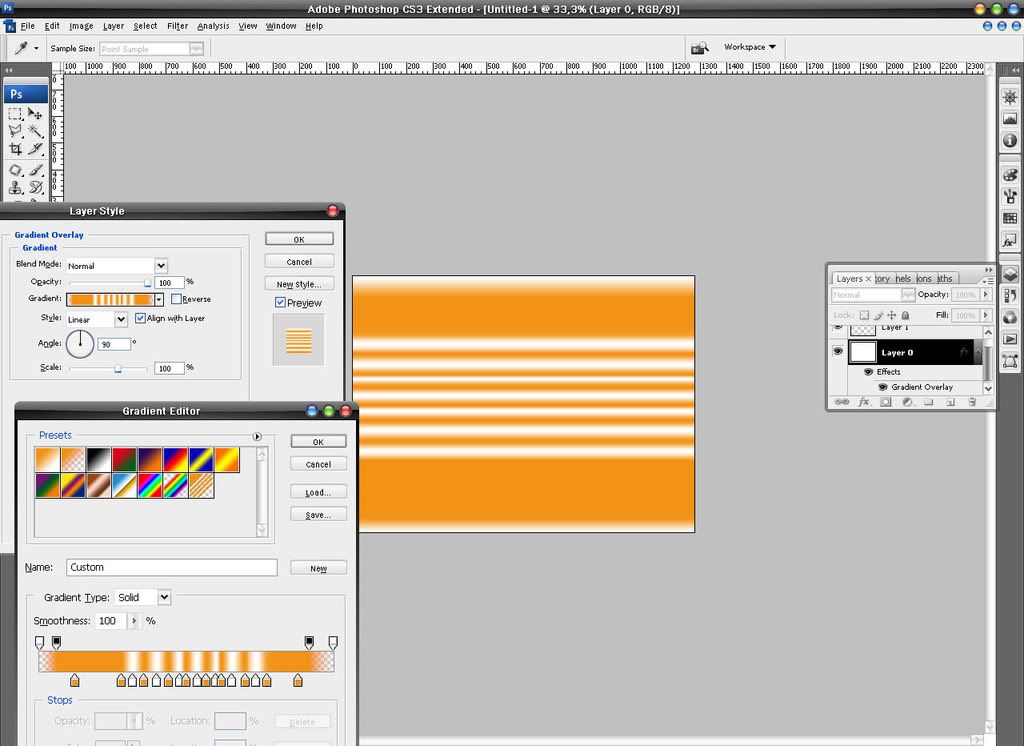Uncheck Align with Layer
Image resolution: width=1024 pixels, height=746 pixels.
[140, 318]
